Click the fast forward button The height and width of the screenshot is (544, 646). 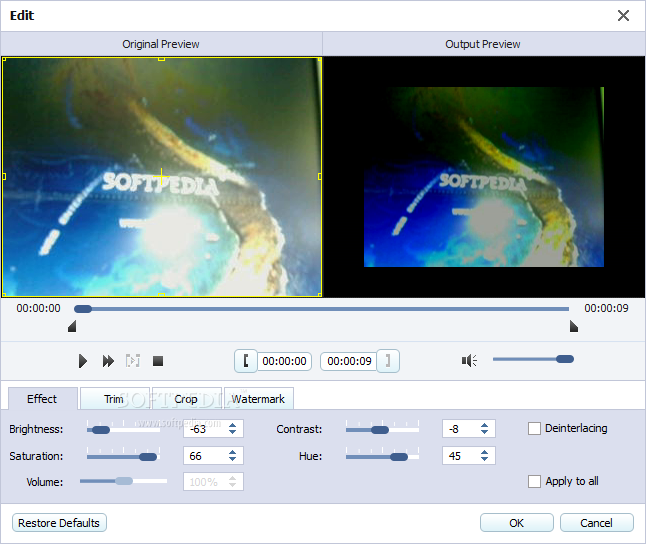pyautogui.click(x=108, y=361)
